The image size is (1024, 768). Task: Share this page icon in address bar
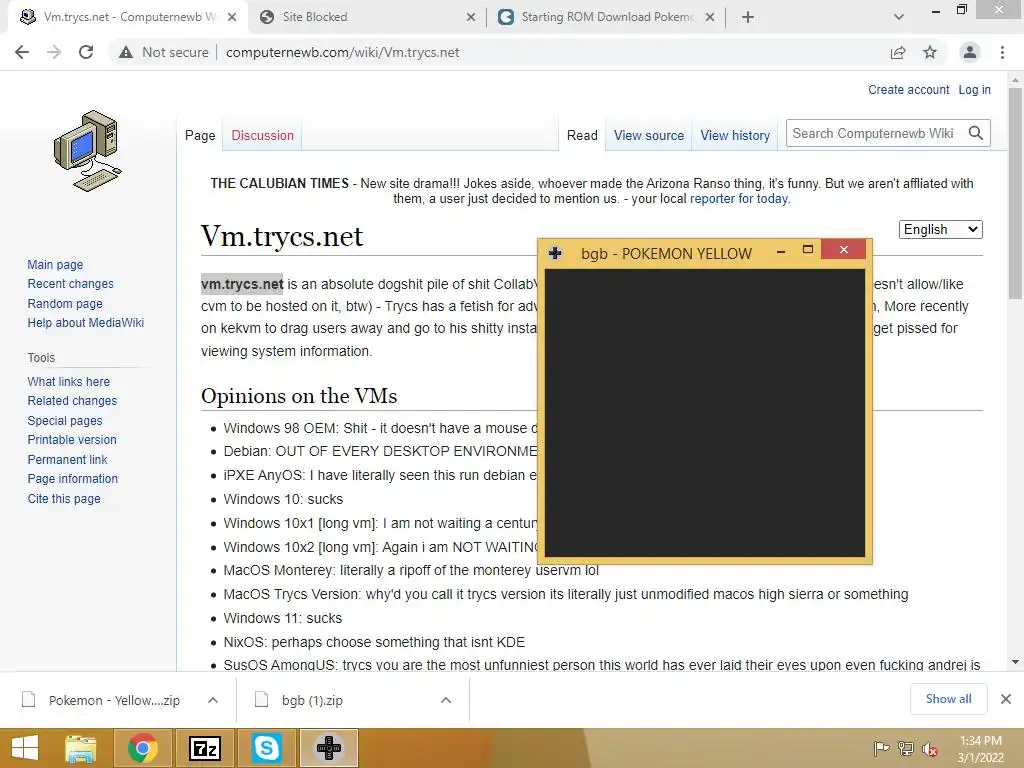(x=898, y=52)
